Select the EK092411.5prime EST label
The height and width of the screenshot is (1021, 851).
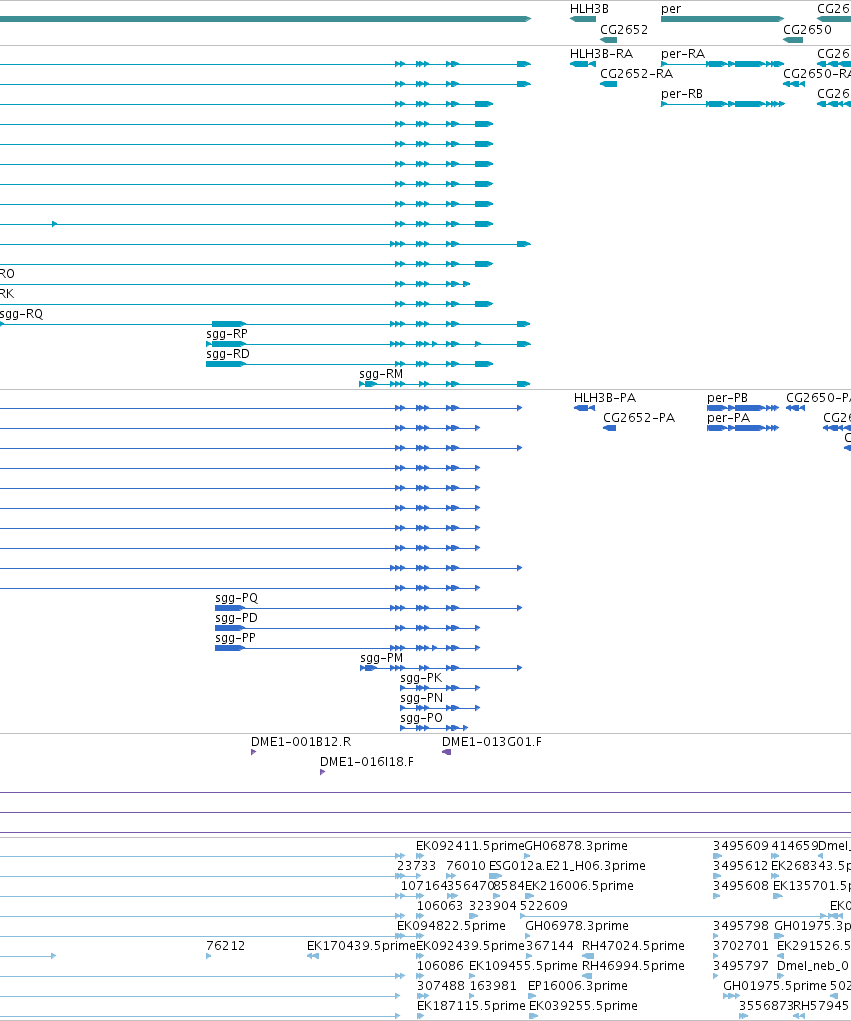(x=470, y=846)
